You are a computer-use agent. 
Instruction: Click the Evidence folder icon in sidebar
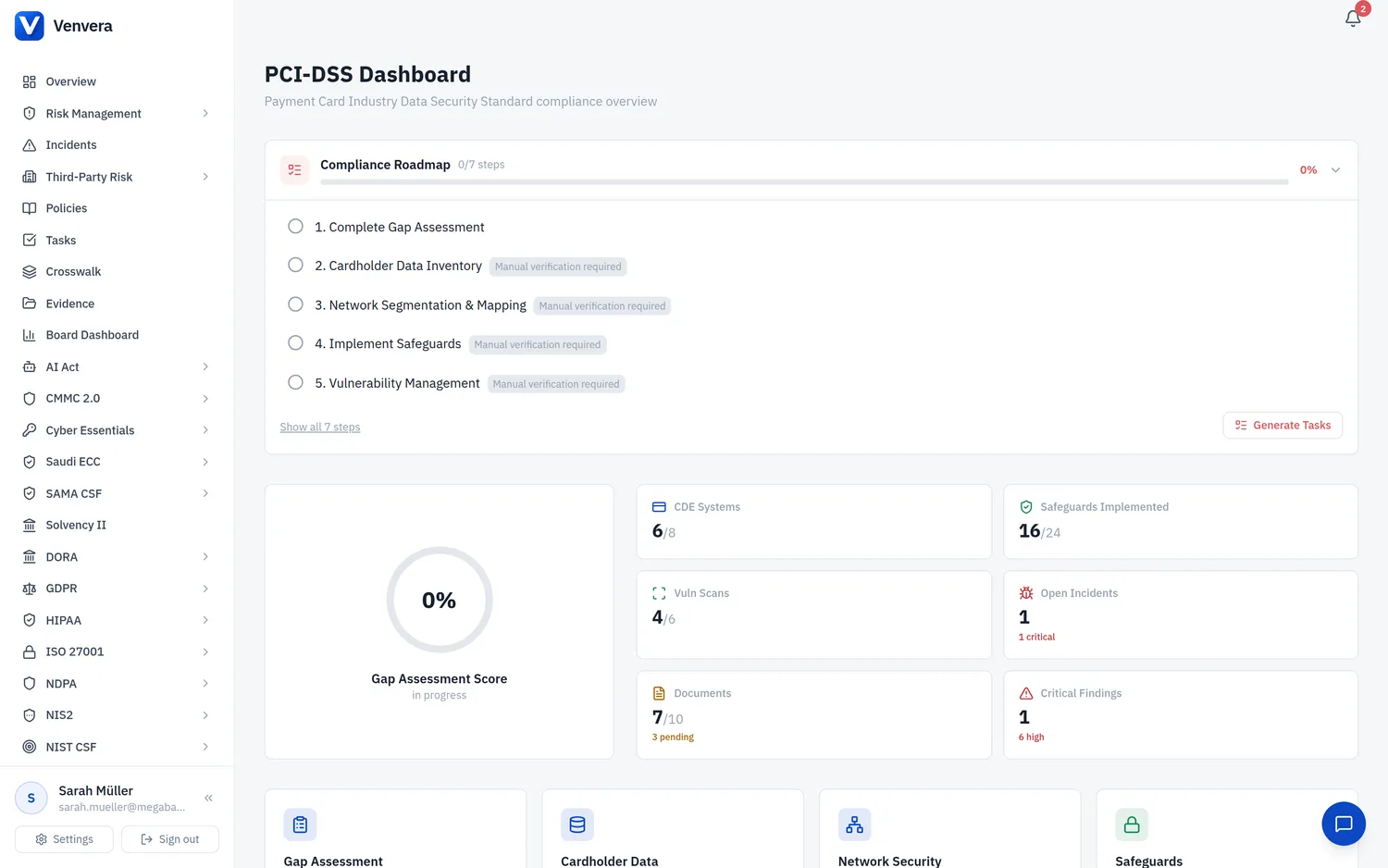(30, 304)
